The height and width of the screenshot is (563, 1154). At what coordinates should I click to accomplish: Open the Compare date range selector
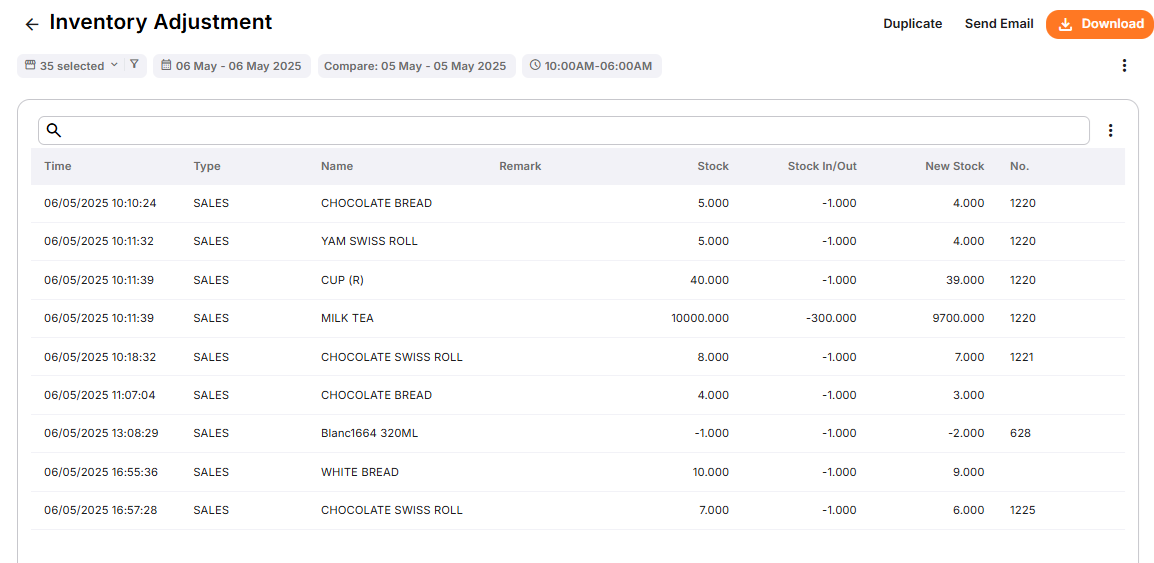pos(415,66)
